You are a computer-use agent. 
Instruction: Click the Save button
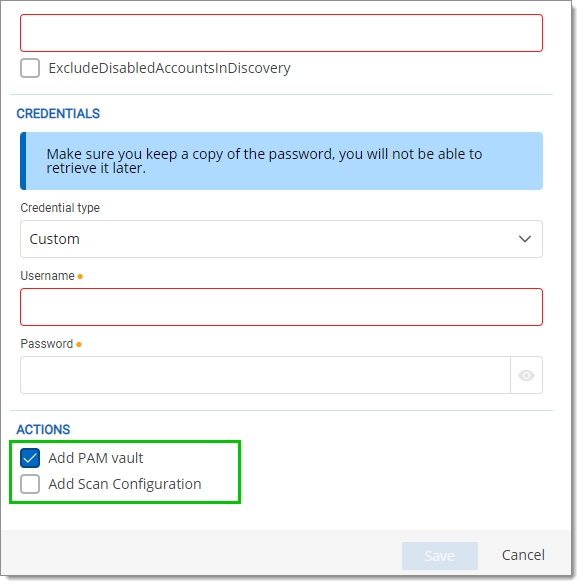[440, 556]
